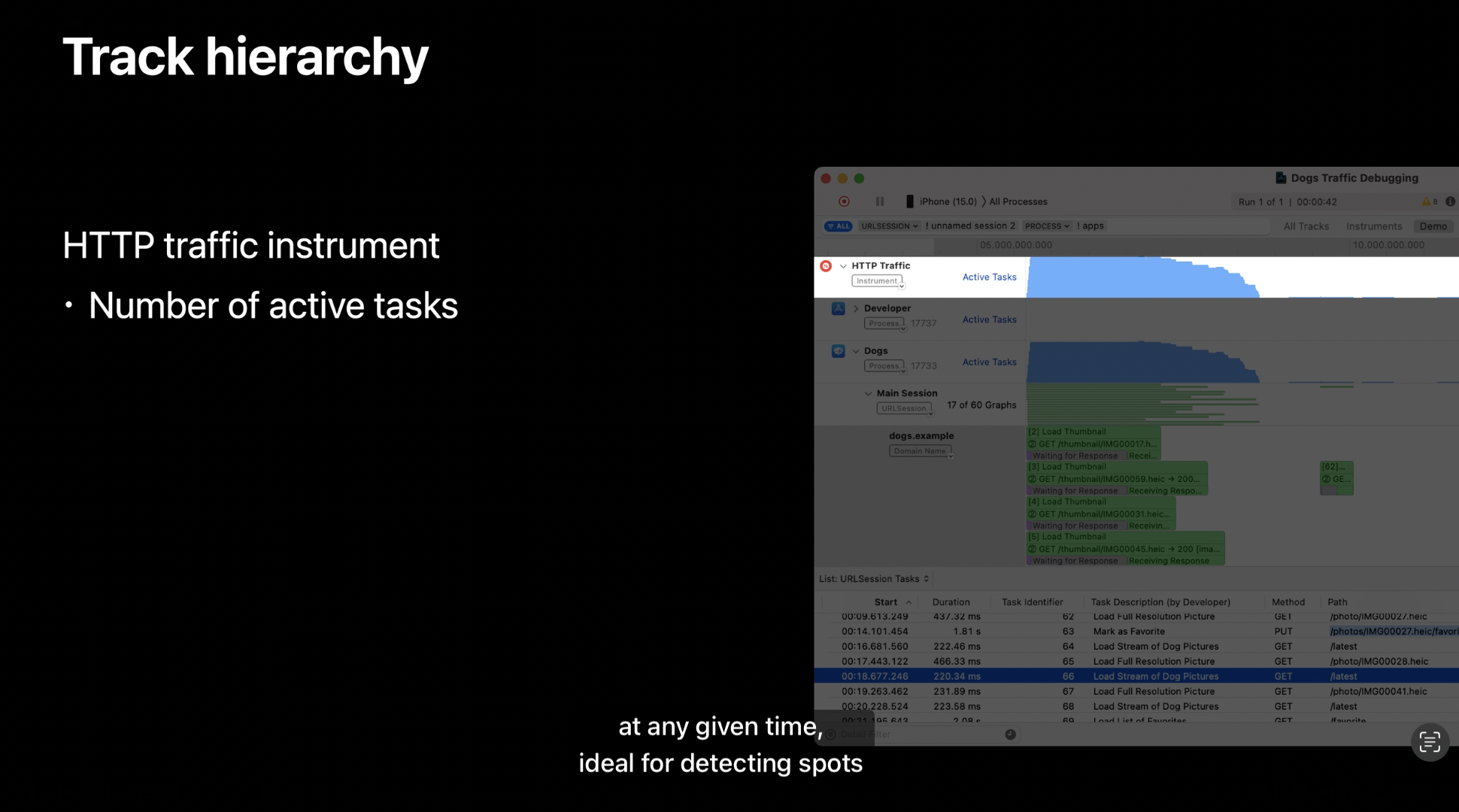Open the Process popup under Developer
Image resolution: width=1459 pixels, height=812 pixels.
pyautogui.click(x=884, y=323)
